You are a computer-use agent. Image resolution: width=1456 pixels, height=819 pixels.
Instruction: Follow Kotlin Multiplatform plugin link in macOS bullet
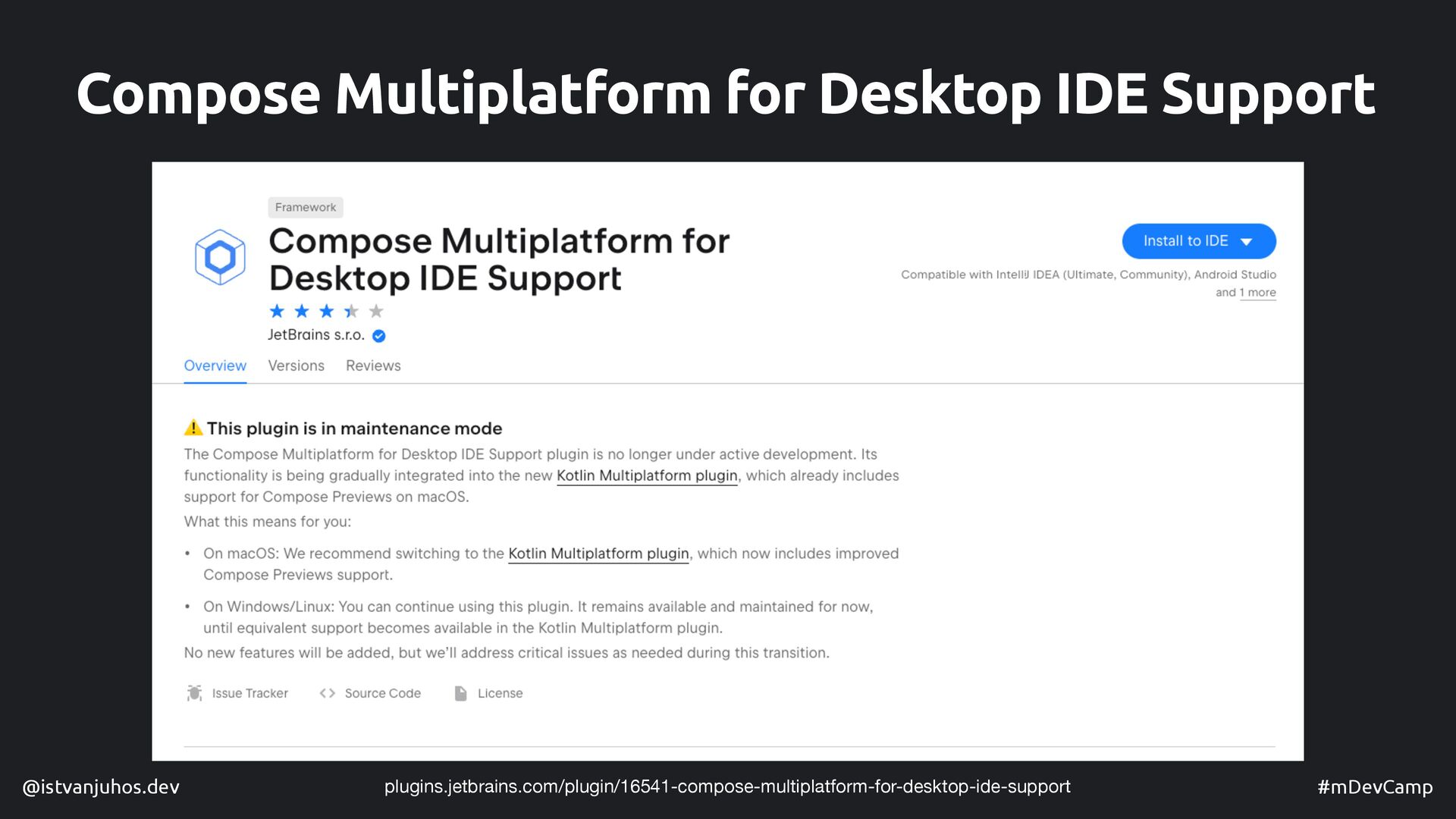tap(598, 554)
